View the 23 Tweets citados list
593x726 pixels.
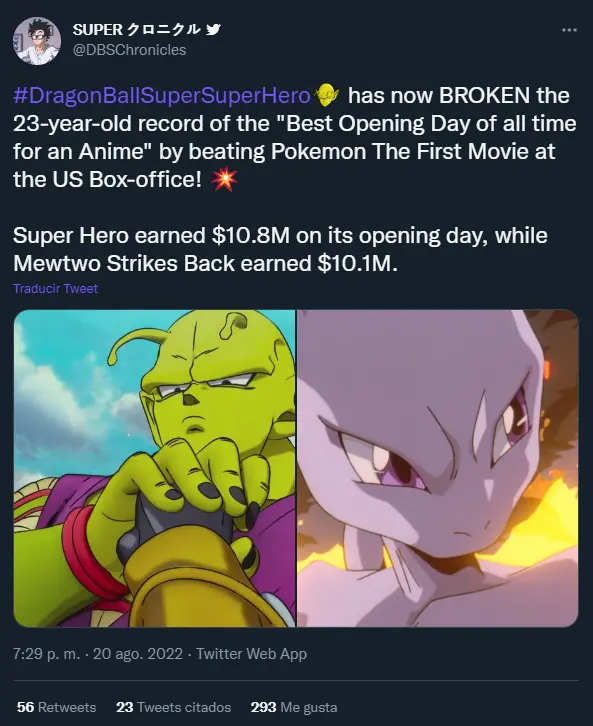tap(174, 707)
